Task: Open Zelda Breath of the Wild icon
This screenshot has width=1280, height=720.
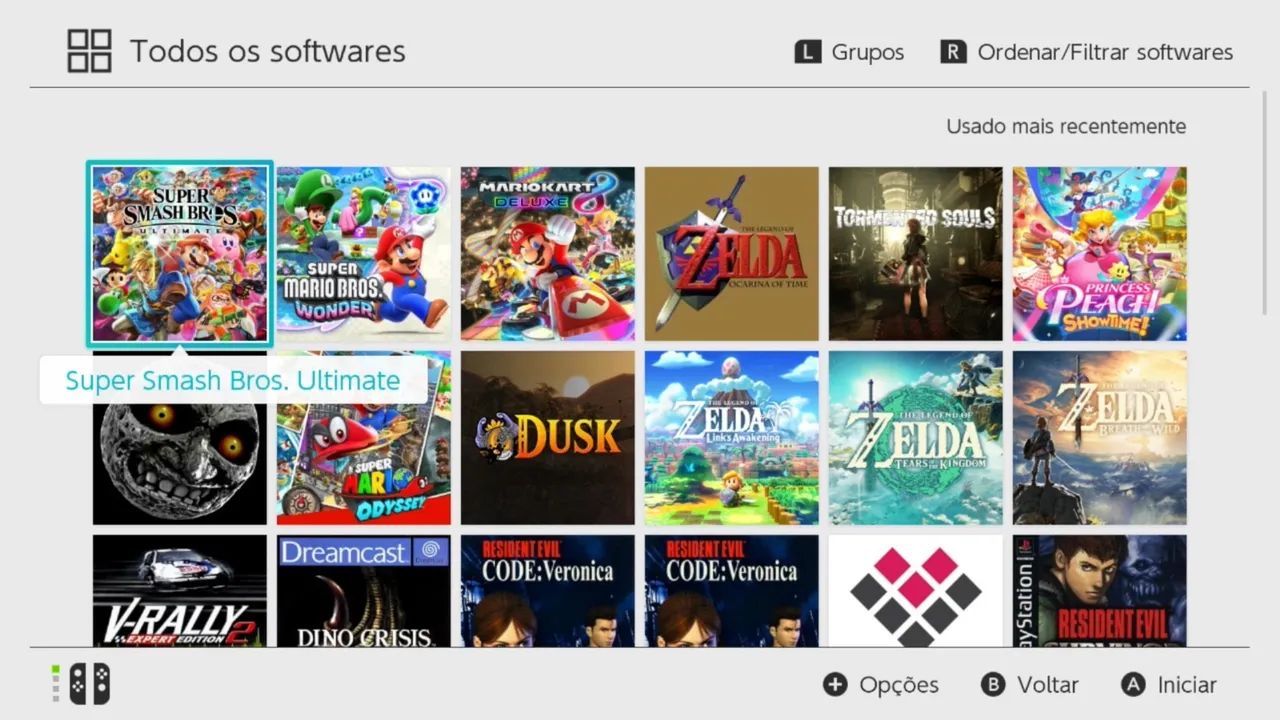Action: [1100, 438]
